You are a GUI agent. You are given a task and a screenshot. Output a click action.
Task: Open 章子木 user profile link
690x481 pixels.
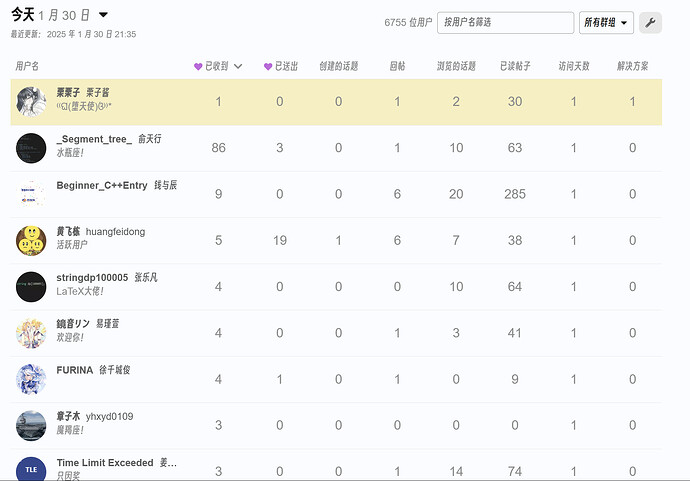click(68, 416)
